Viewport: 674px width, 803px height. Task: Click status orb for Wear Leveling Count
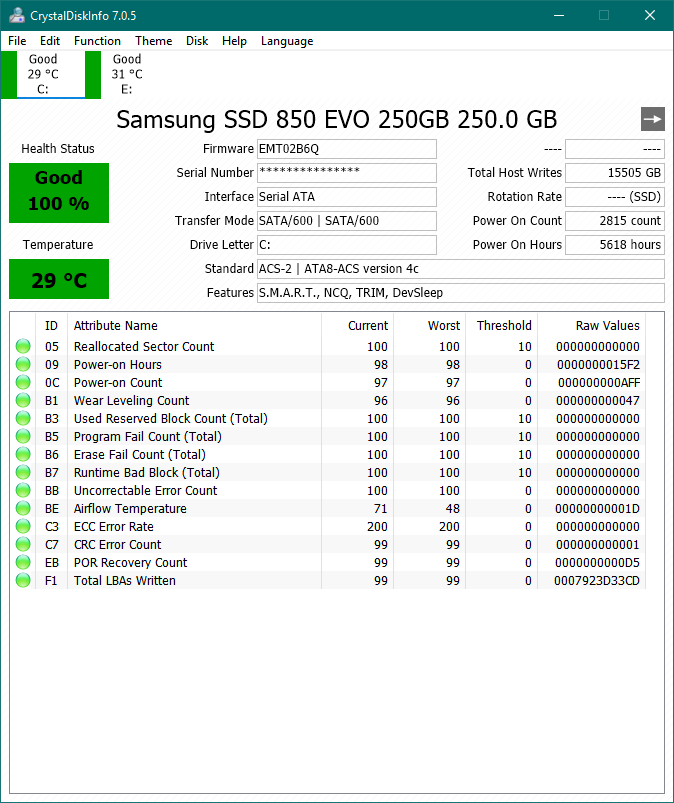(23, 400)
